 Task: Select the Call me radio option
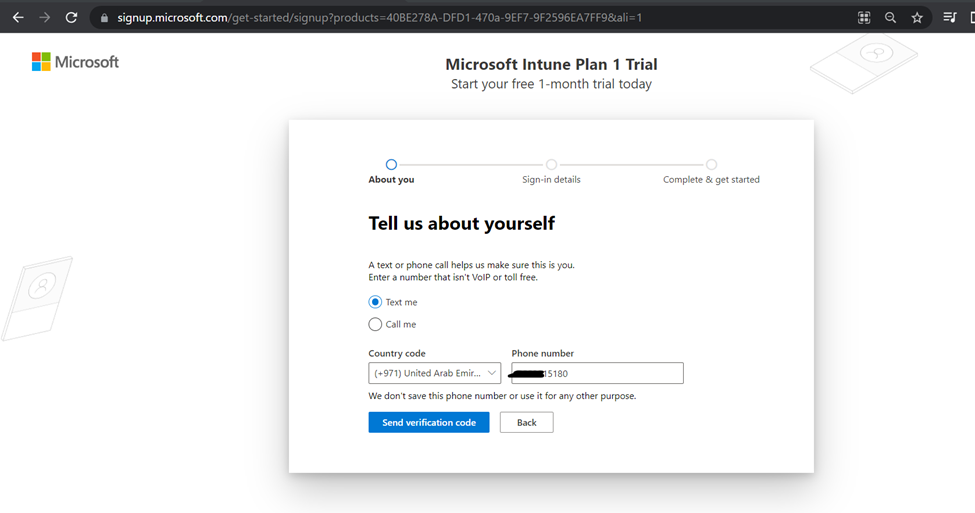375,324
